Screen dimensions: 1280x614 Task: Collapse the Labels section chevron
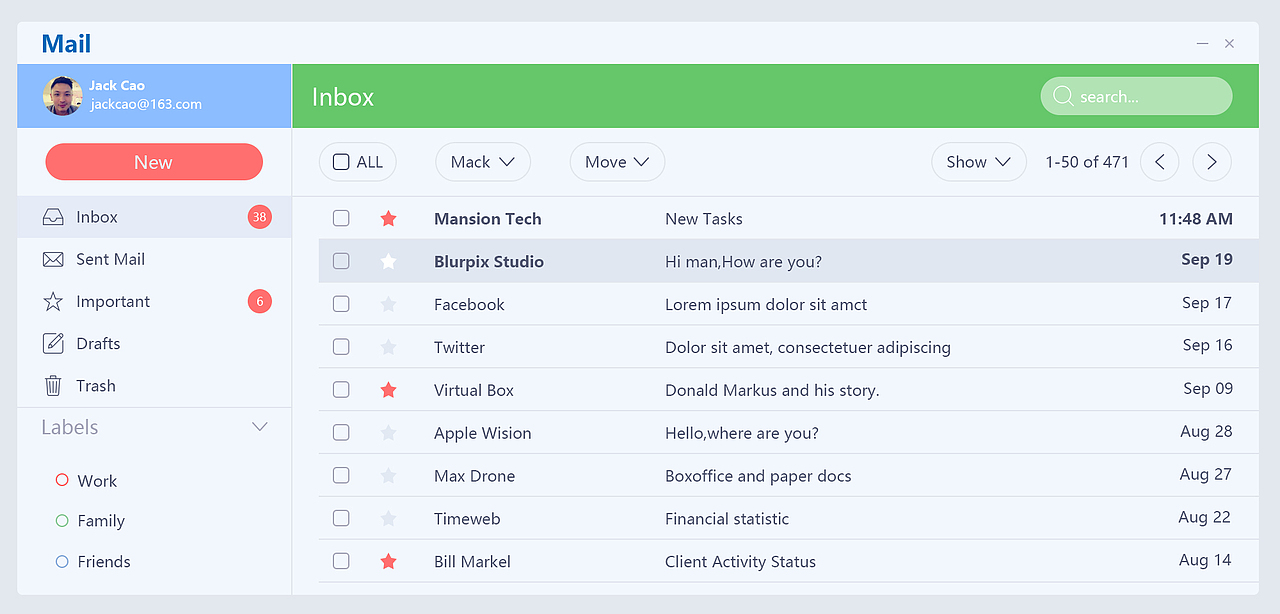coord(260,427)
